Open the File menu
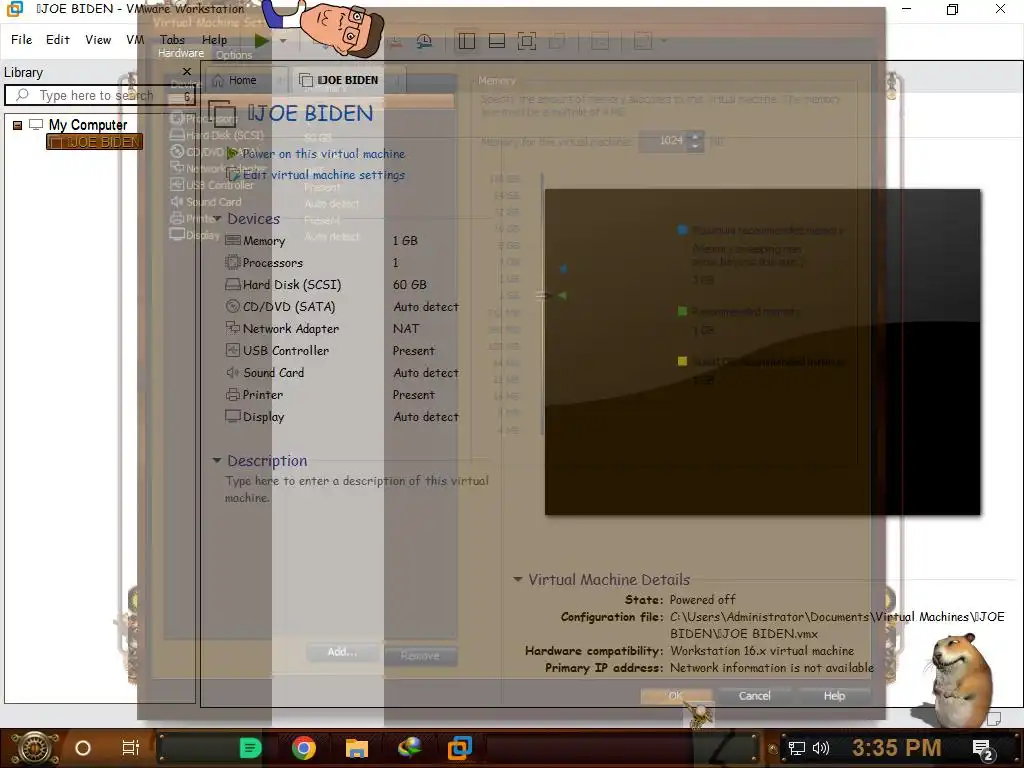 click(x=22, y=40)
